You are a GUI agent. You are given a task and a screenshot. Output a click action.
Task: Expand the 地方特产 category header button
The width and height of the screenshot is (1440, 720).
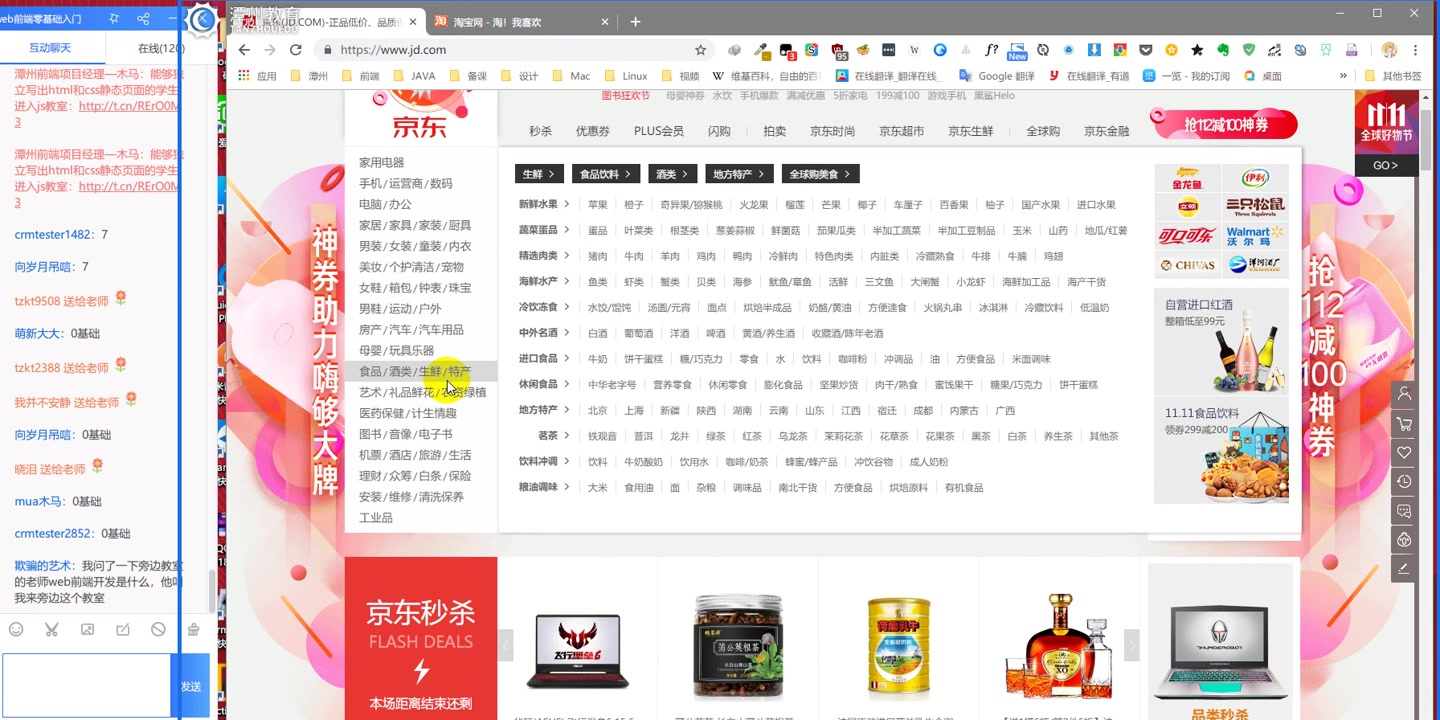[739, 174]
